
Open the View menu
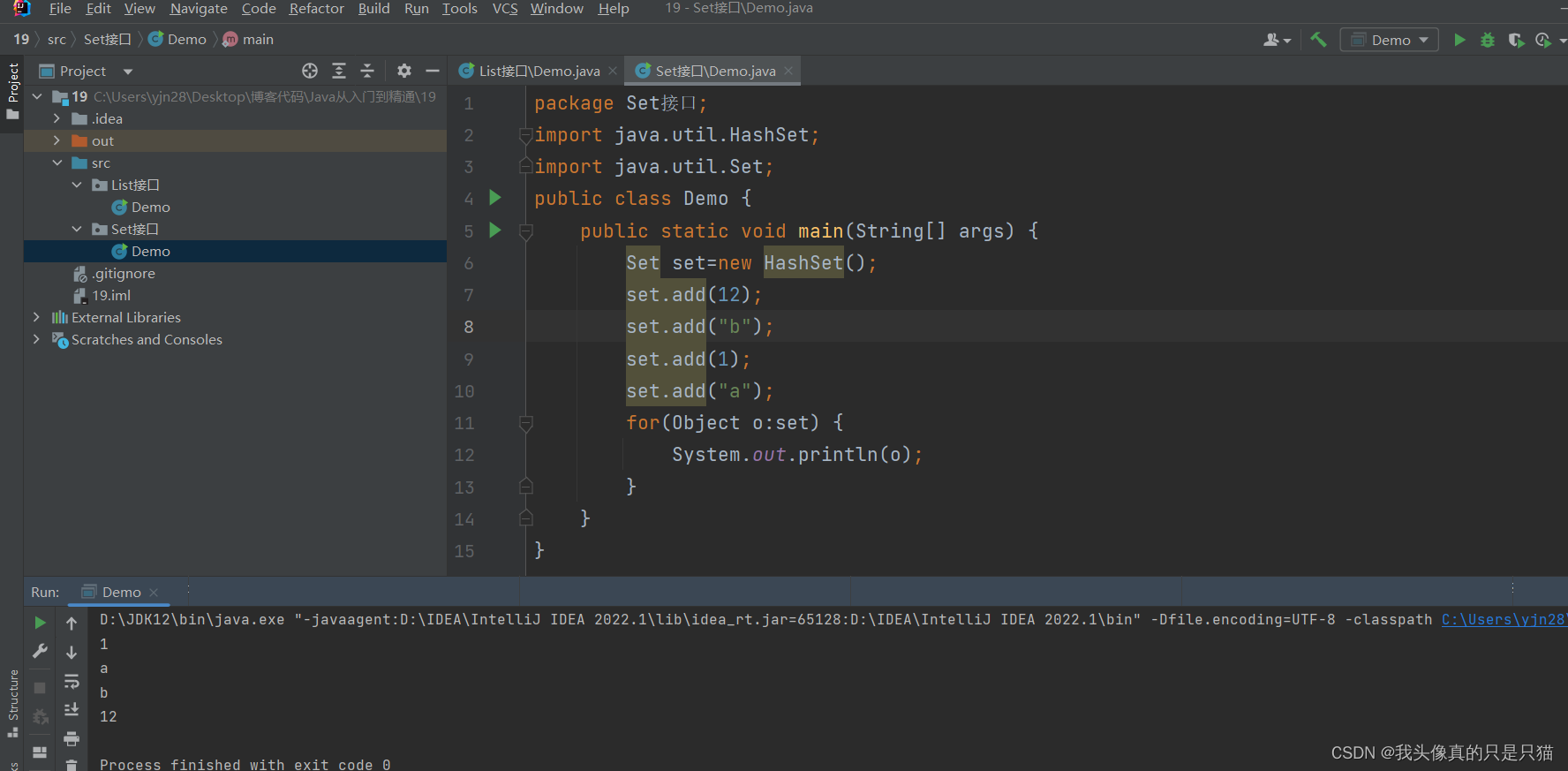click(x=139, y=9)
